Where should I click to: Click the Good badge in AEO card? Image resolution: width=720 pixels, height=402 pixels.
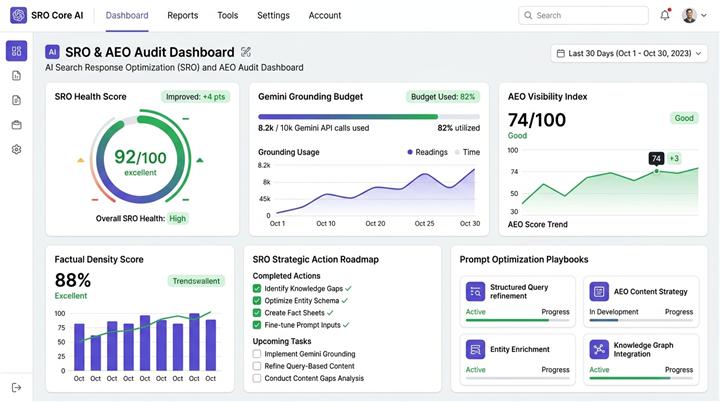(x=684, y=118)
